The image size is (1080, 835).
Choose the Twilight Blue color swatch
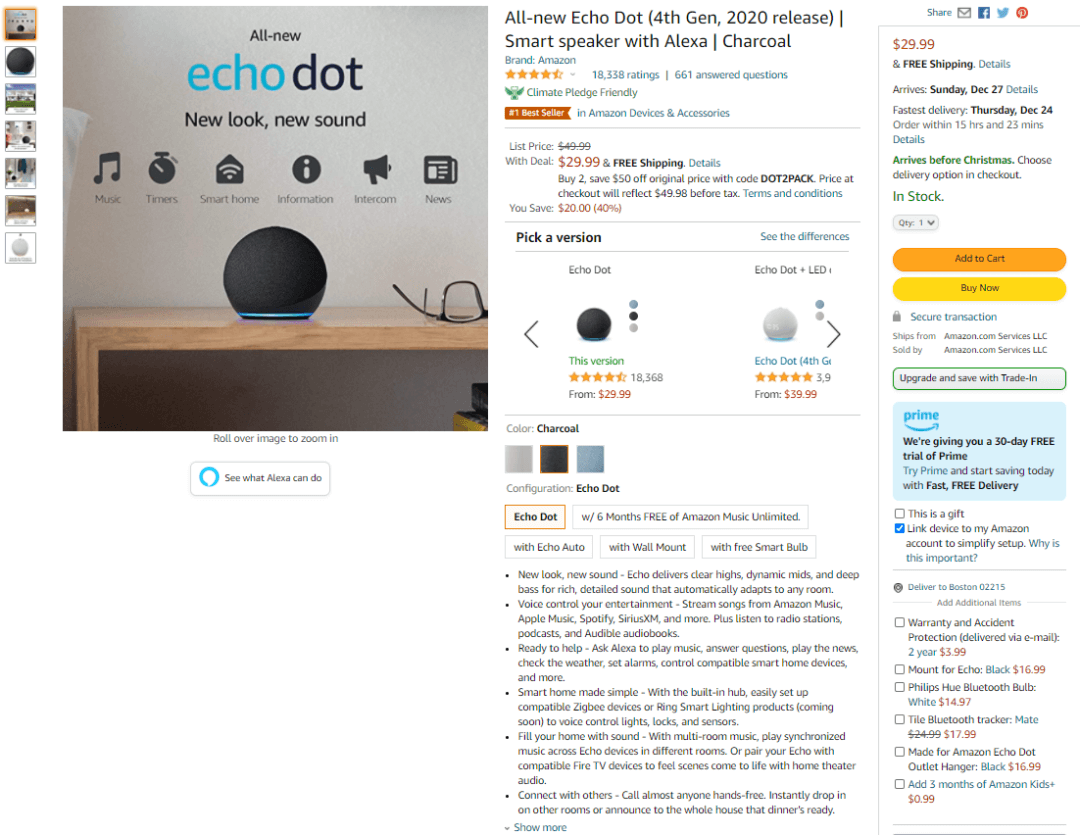pyautogui.click(x=590, y=459)
